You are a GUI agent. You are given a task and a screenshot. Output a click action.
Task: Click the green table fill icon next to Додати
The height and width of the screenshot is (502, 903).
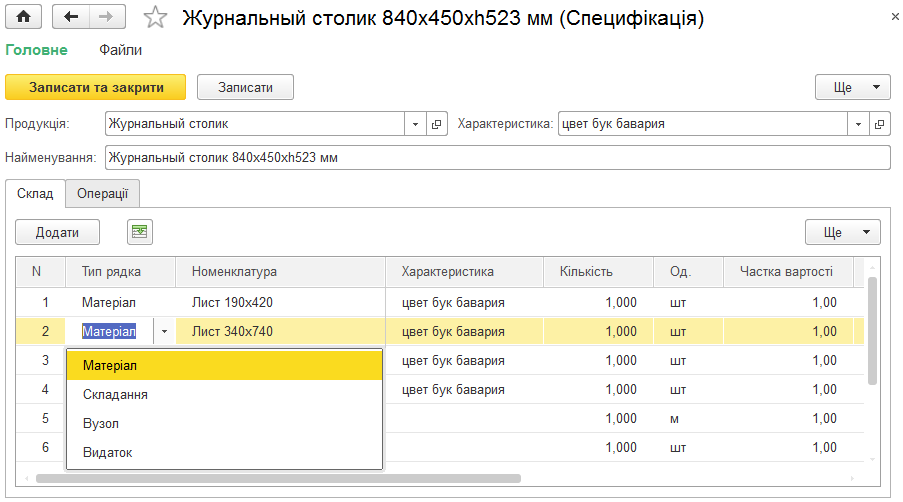click(x=140, y=232)
